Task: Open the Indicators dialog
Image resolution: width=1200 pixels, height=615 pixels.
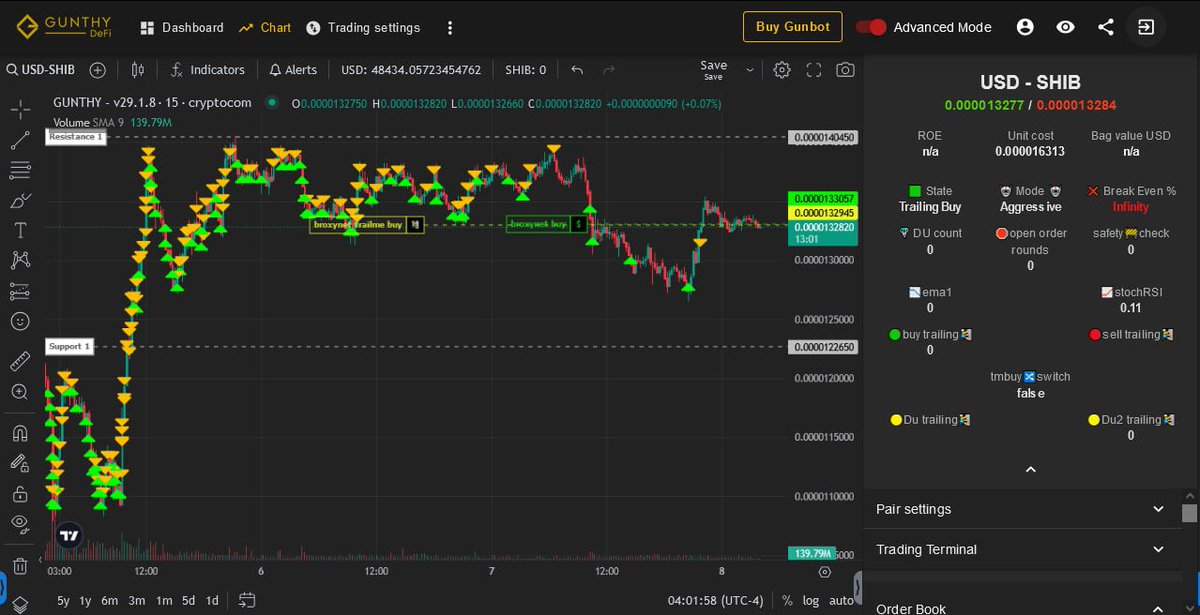Action: [x=207, y=70]
